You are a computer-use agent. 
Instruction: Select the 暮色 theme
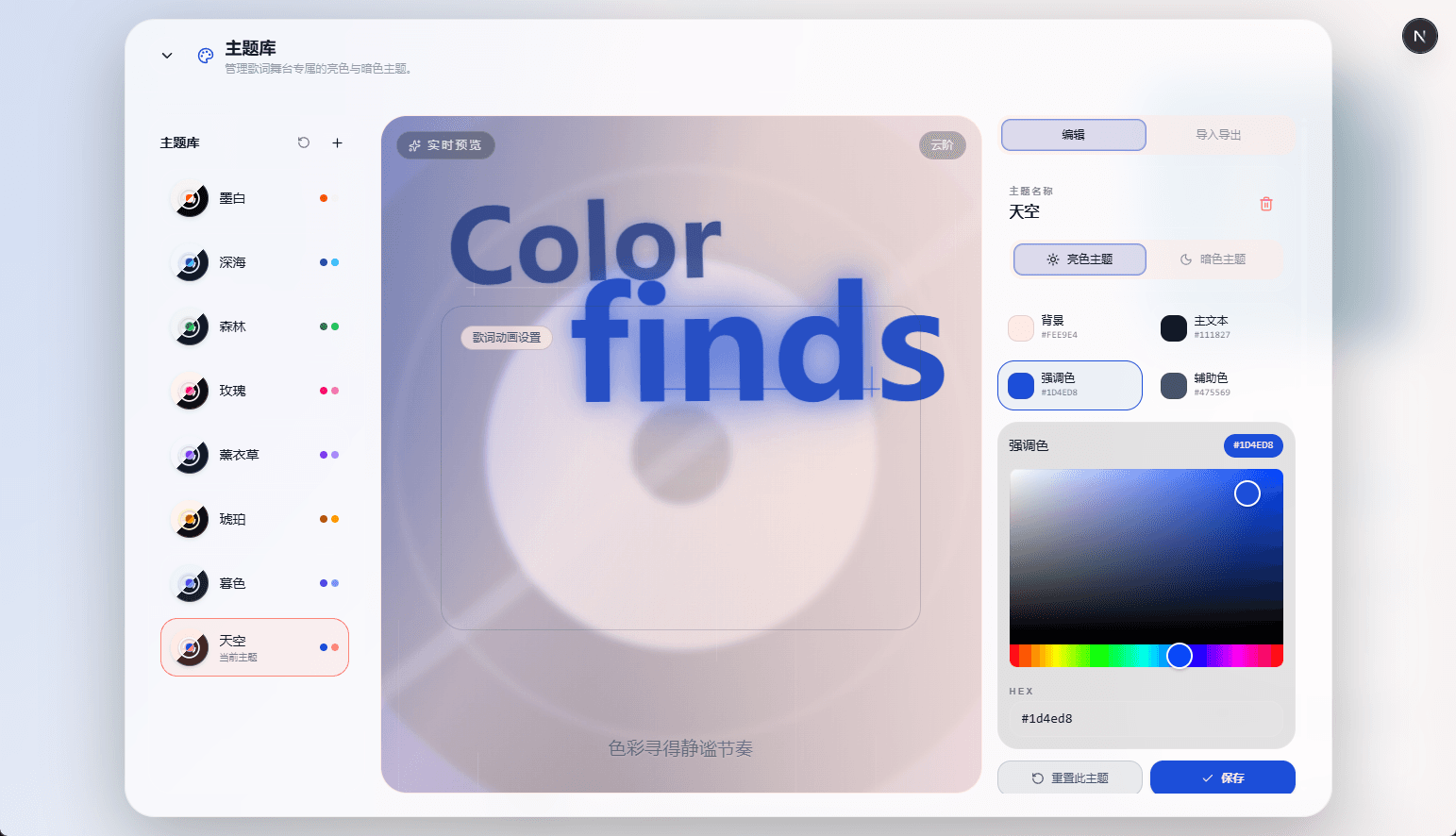255,583
